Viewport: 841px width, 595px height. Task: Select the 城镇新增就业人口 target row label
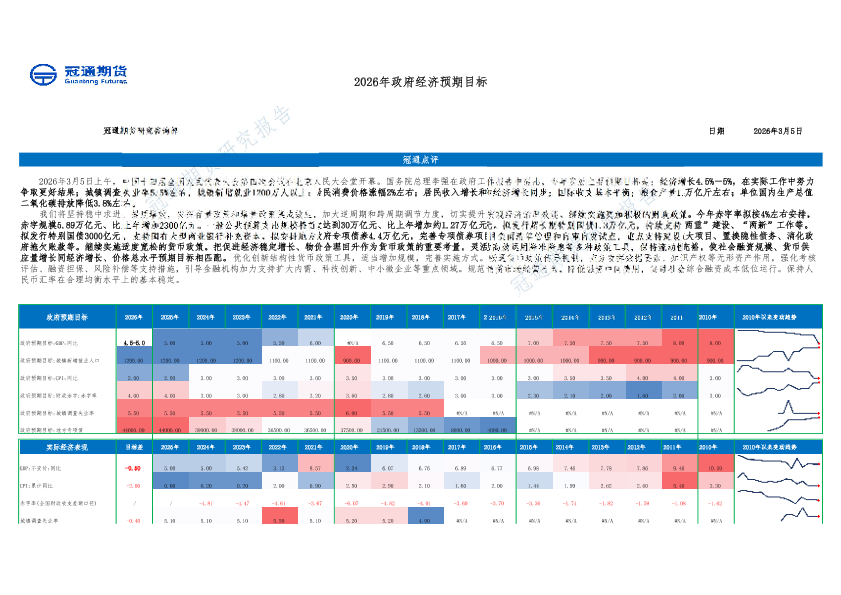click(66, 359)
